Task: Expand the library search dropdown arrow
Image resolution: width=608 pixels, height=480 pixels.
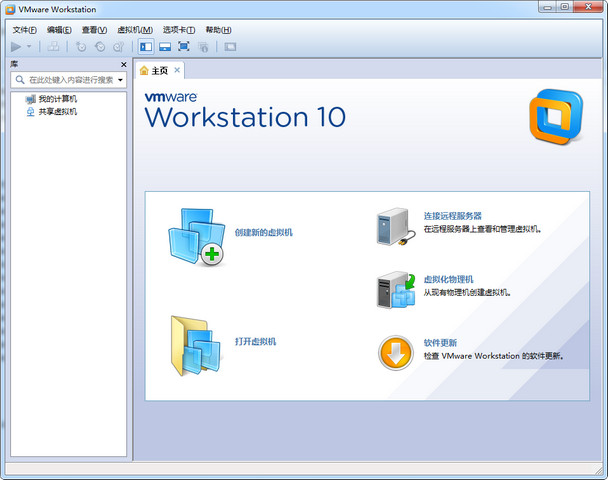Action: pos(120,79)
